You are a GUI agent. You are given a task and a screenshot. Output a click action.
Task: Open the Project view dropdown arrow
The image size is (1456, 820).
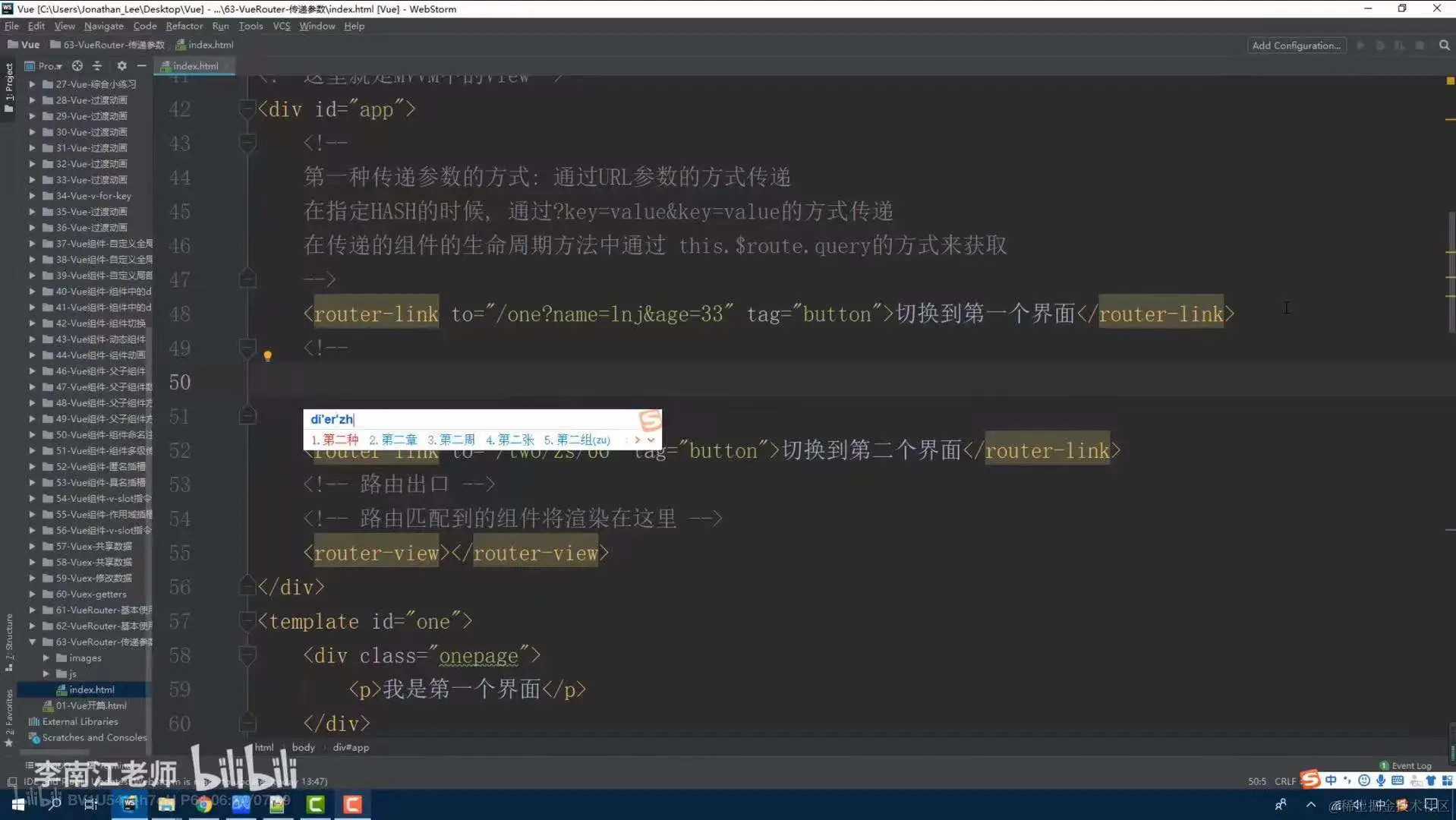pos(58,66)
